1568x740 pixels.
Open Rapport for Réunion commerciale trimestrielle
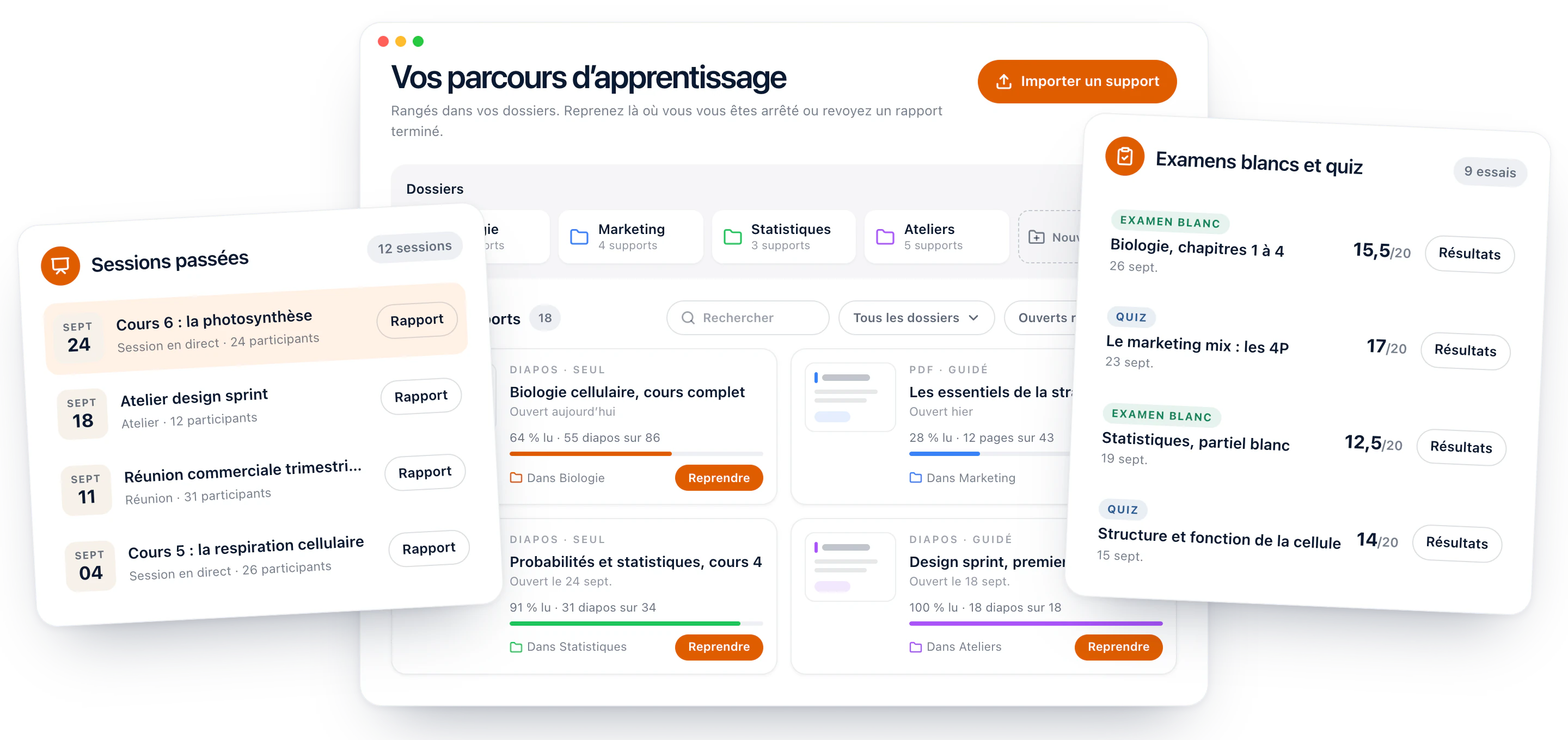coord(425,472)
